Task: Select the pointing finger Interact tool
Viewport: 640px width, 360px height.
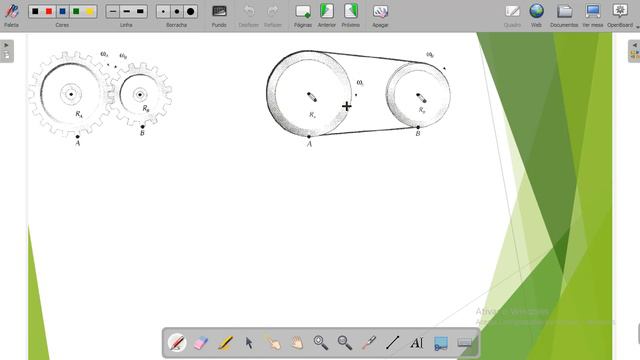Action: click(273, 343)
